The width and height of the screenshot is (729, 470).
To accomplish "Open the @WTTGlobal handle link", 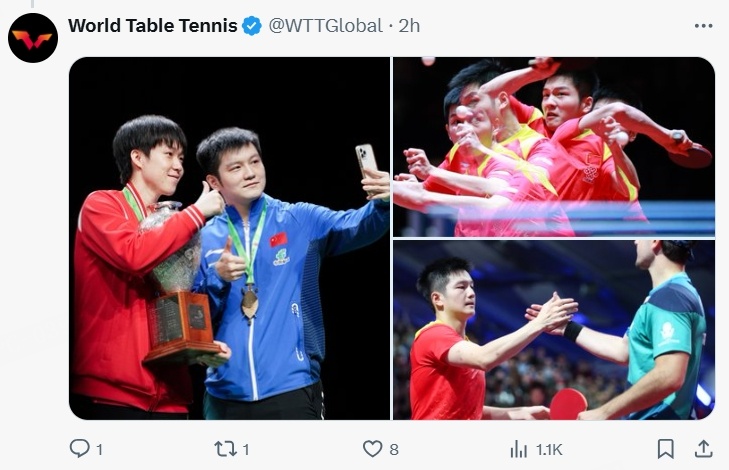I will coord(325,26).
